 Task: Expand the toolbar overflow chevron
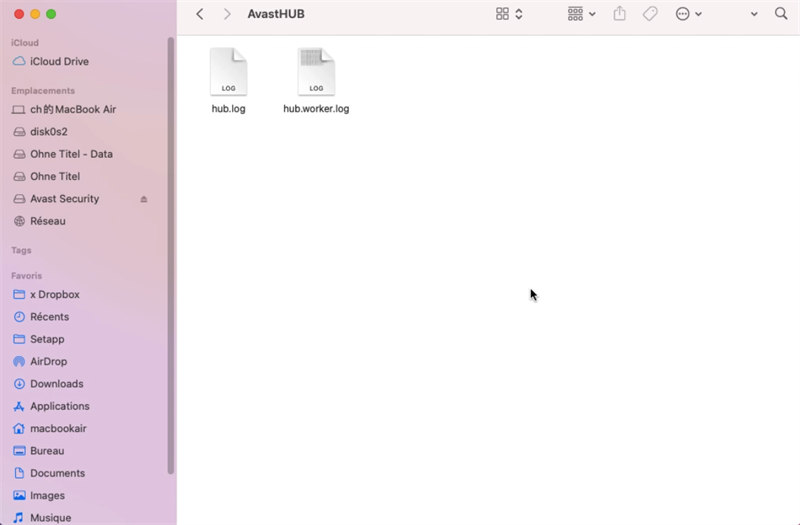pos(754,14)
